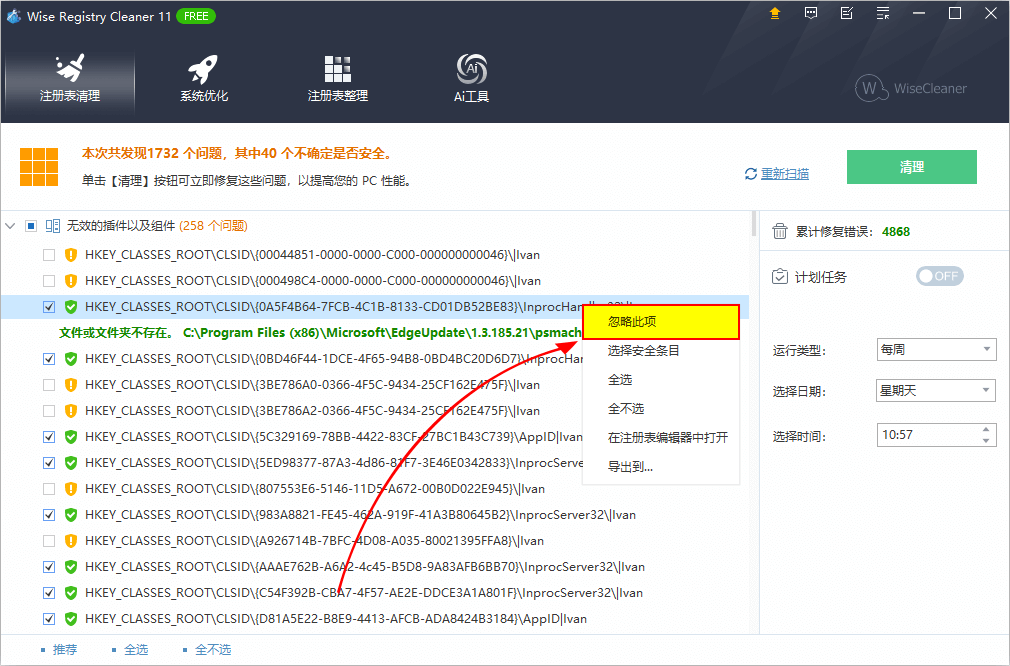
Task: Open the title bar main menu list icon
Action: tap(883, 13)
